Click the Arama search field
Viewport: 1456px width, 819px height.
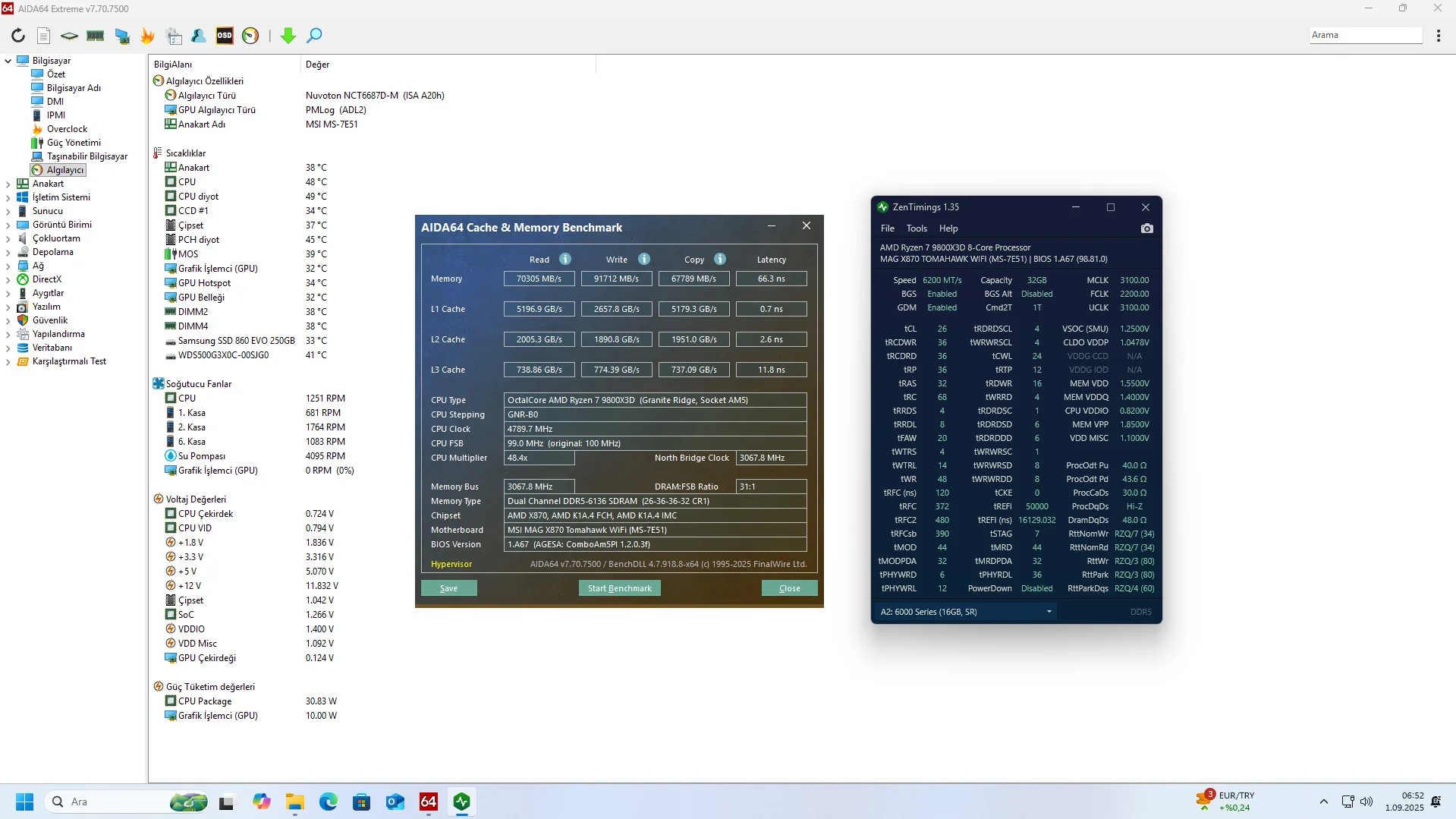tap(1365, 35)
